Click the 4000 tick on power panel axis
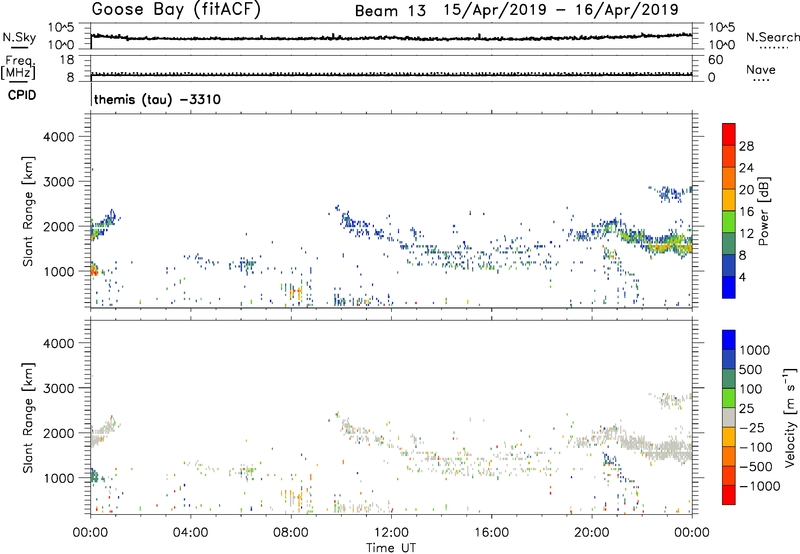The width and height of the screenshot is (800, 554). 59,137
